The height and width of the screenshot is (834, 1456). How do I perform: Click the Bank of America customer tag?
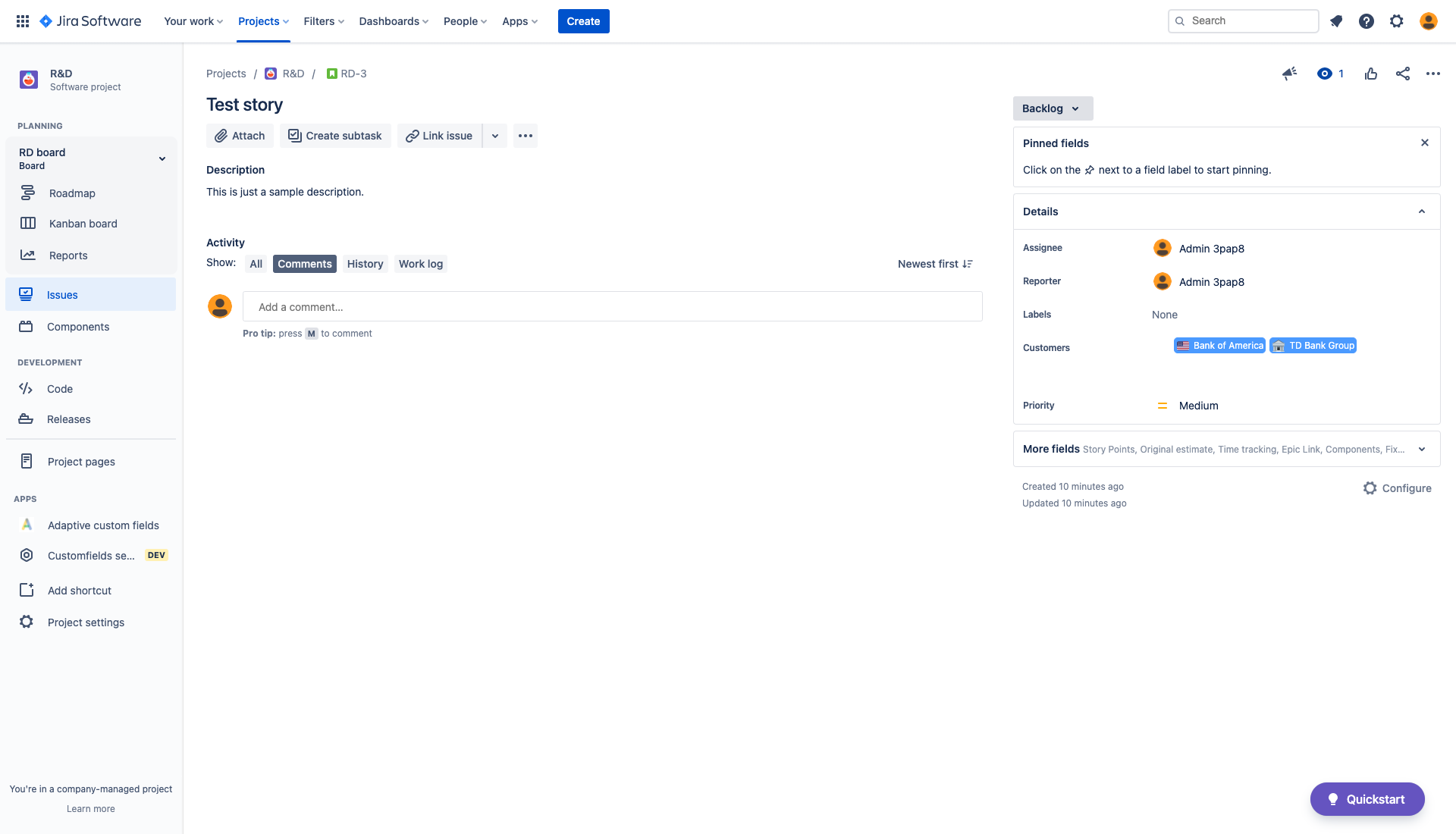(x=1219, y=346)
